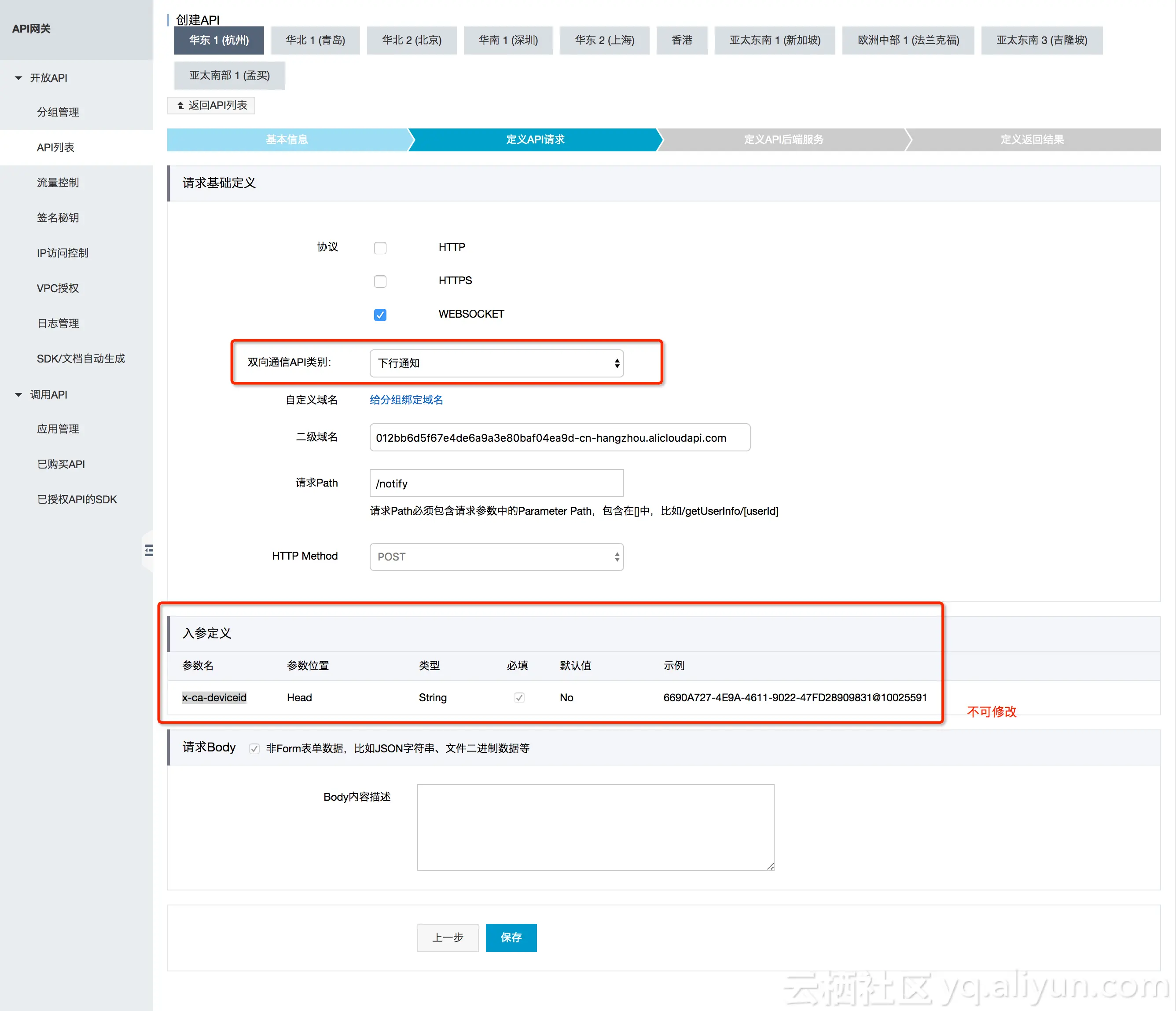1176x1011 pixels.
Task: Open 给分组绑定域名 link
Action: pos(406,400)
